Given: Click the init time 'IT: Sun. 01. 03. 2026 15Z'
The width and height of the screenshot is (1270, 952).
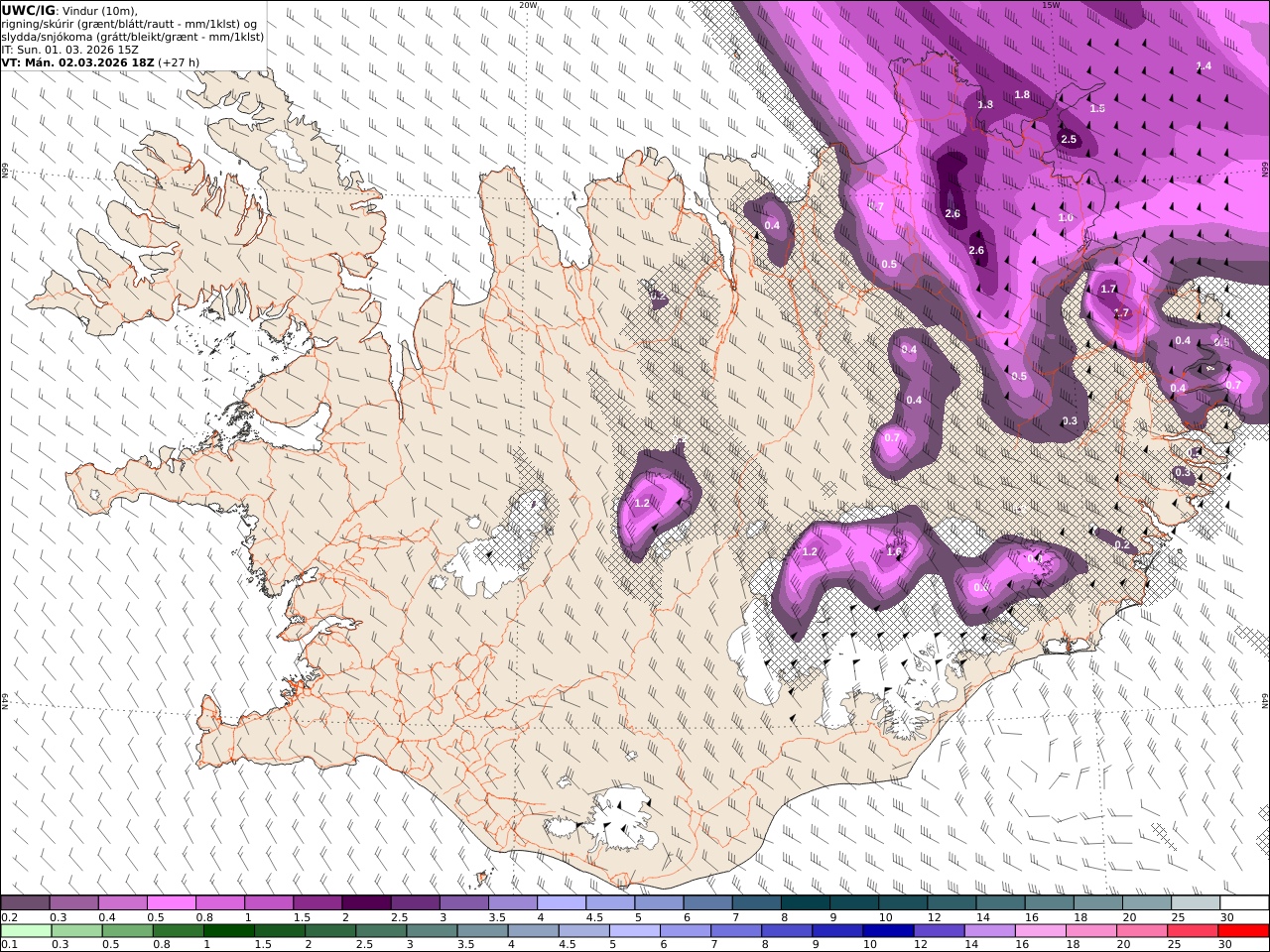Looking at the screenshot, I should click(x=70, y=49).
